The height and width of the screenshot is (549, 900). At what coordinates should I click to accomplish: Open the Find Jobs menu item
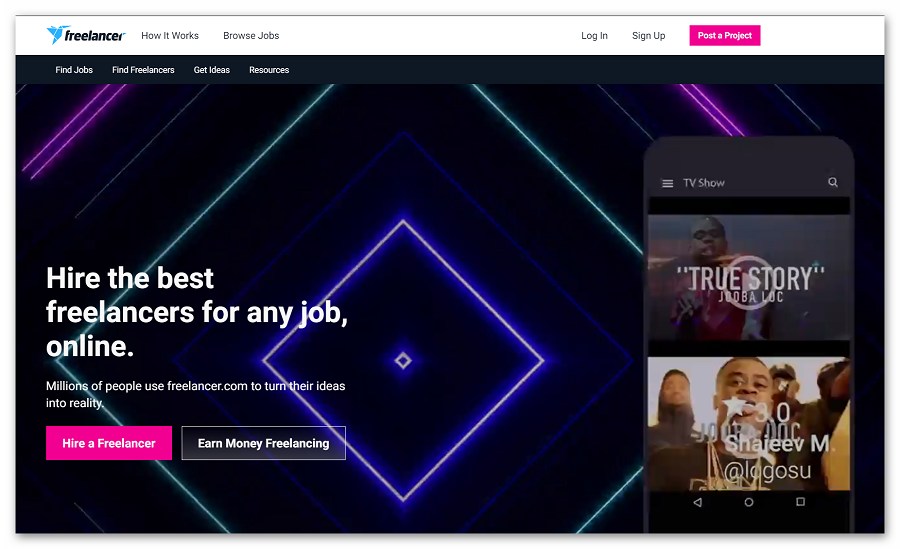pos(74,70)
